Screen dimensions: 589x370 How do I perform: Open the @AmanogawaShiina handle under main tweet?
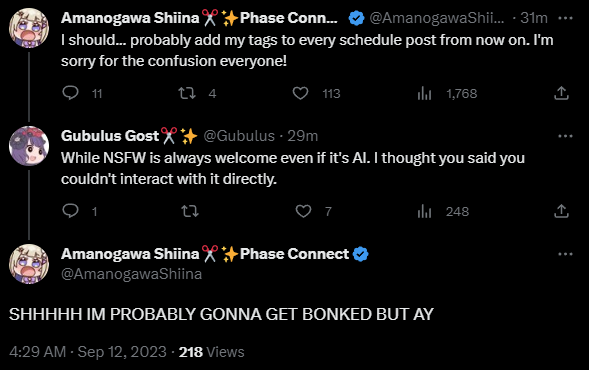point(131,274)
